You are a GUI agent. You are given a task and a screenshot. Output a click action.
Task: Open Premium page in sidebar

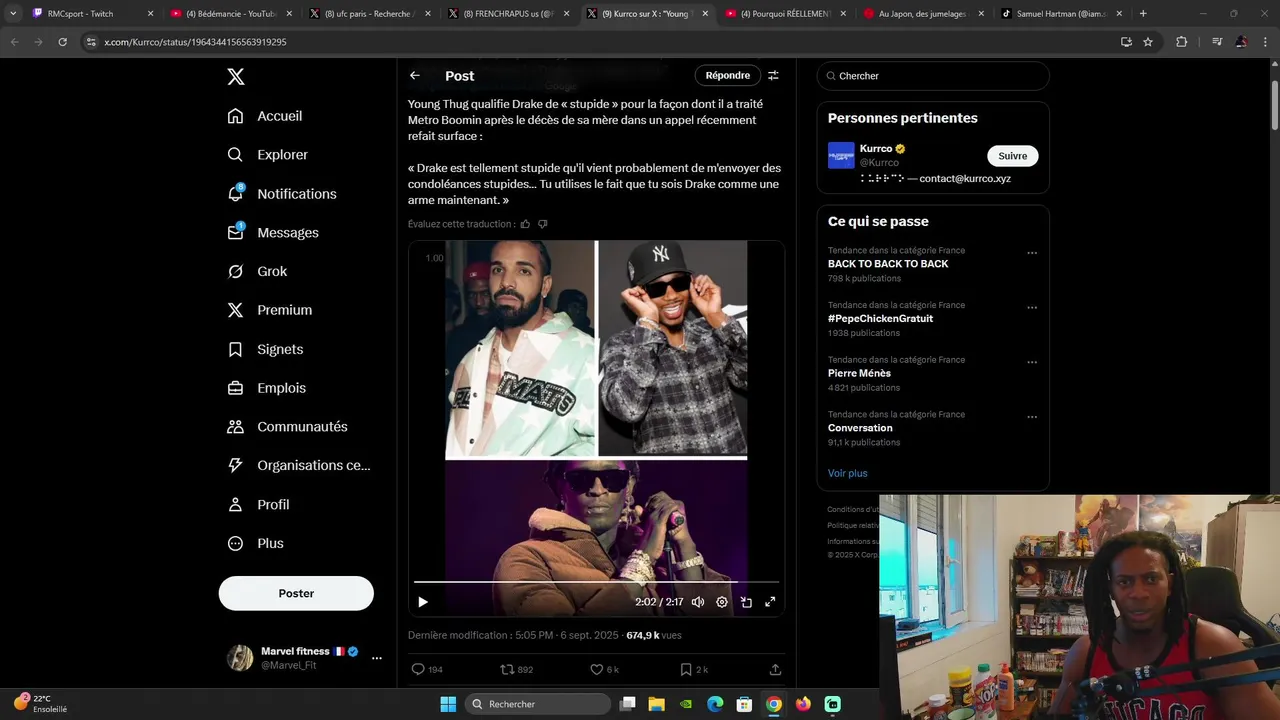[270, 310]
